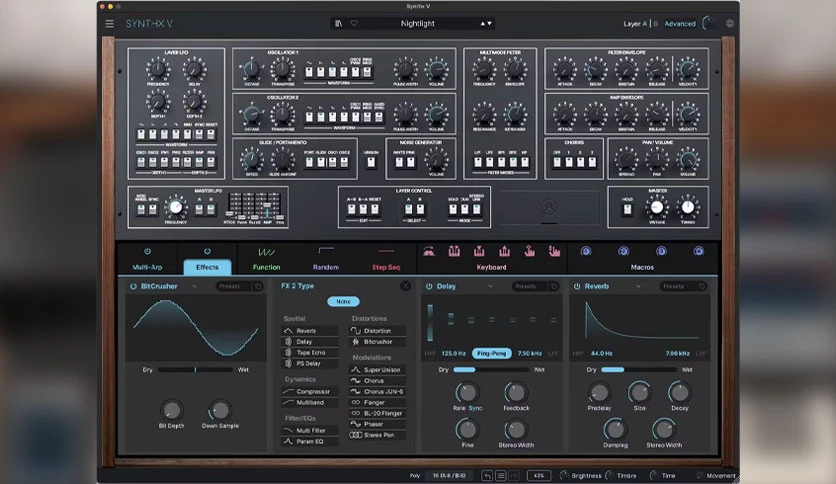Open the history list icon in bottom bar
Viewport: 836px width, 484px height.
(501, 475)
